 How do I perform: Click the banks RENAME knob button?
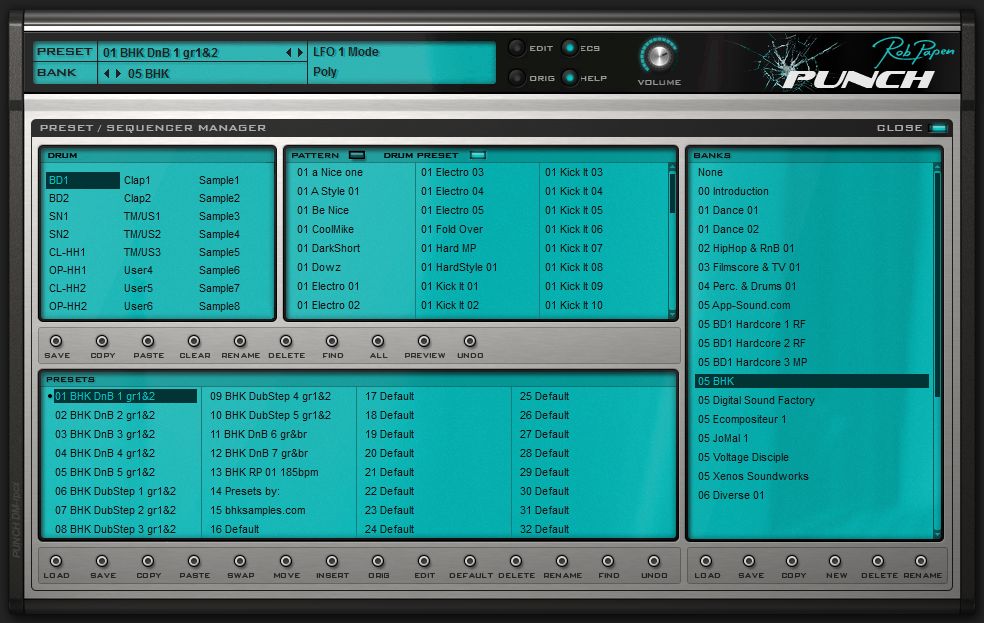[921, 561]
